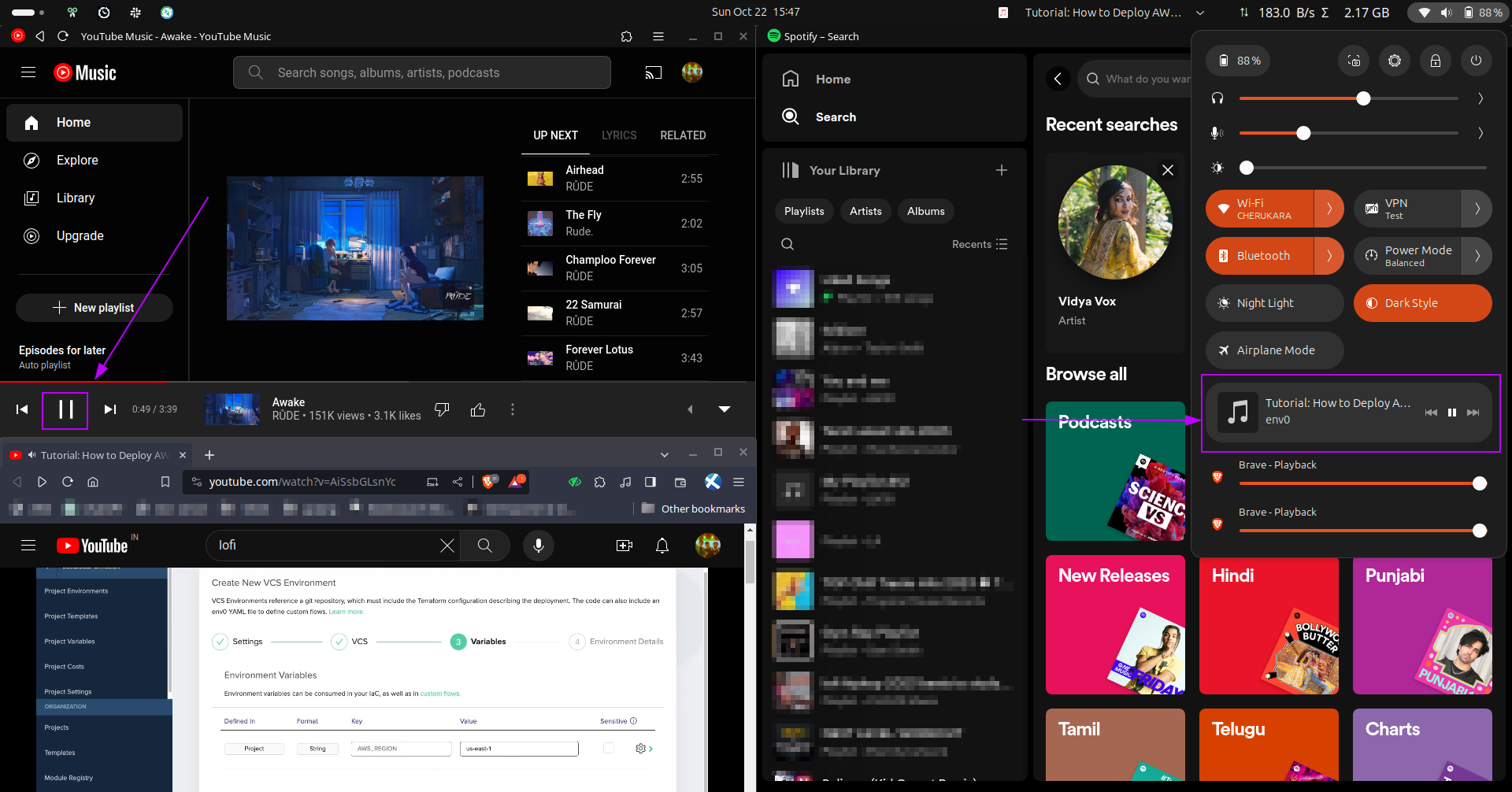The height and width of the screenshot is (792, 1512).
Task: Expand the Bluetooth devices submenu arrow
Action: (1329, 256)
